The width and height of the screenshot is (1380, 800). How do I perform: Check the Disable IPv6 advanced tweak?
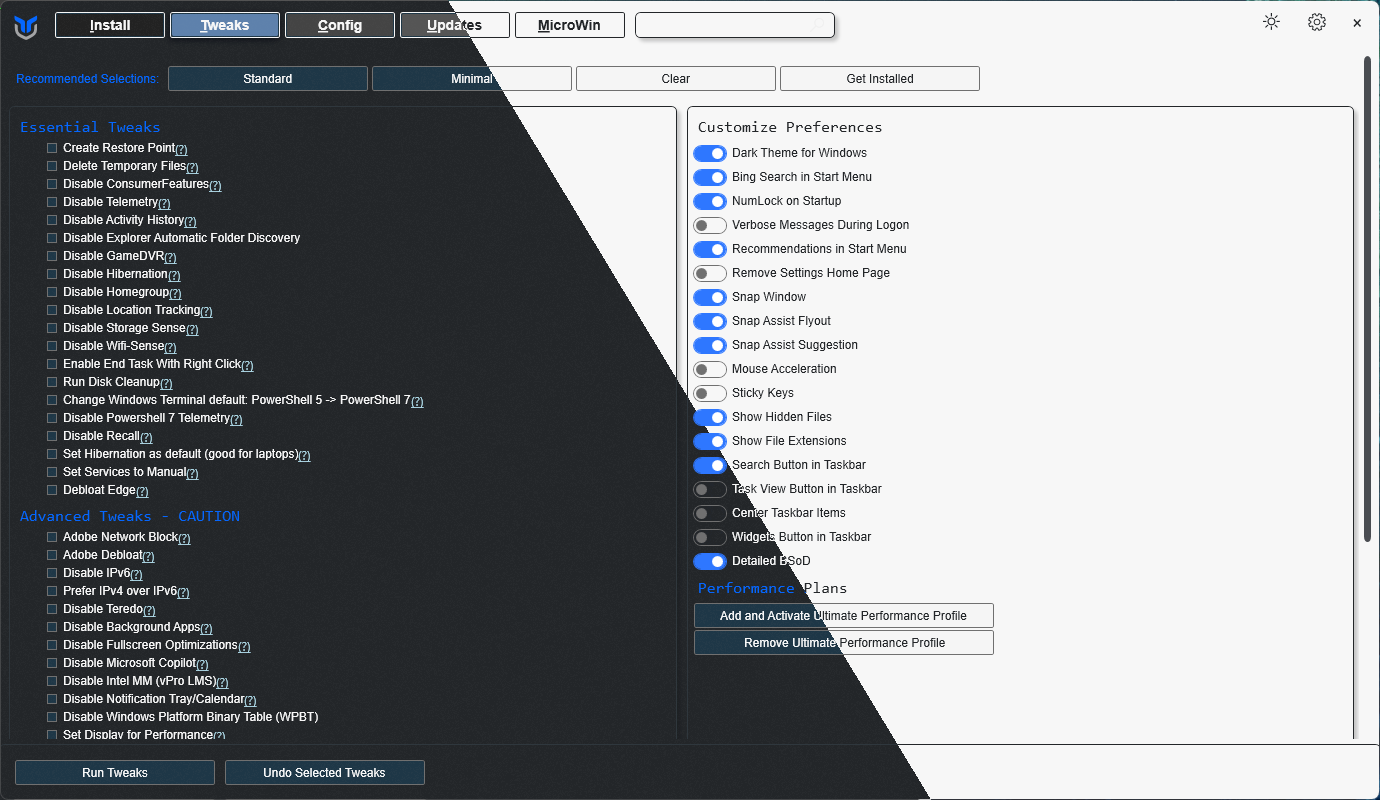coord(52,573)
